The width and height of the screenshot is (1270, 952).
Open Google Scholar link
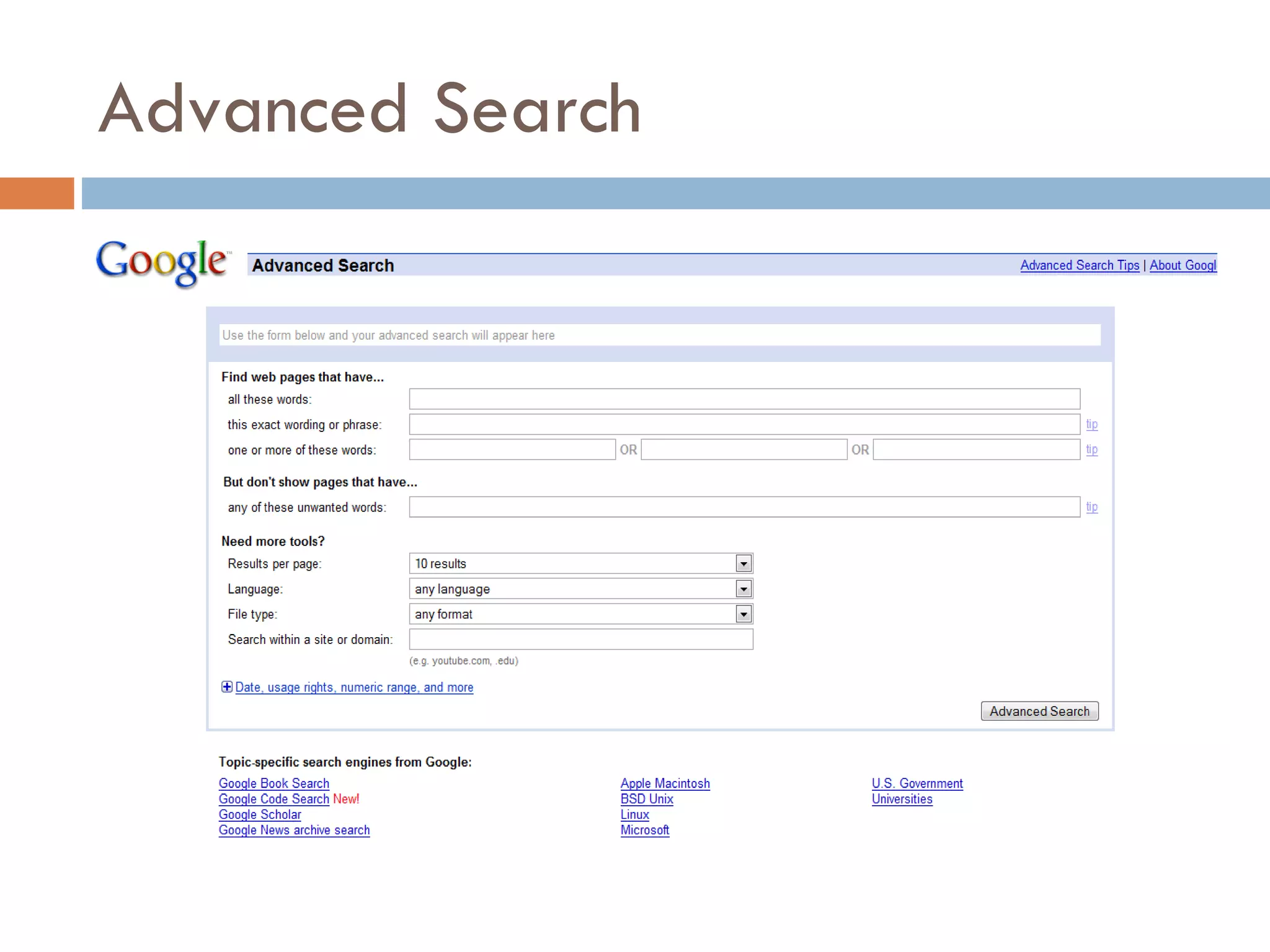coord(260,814)
